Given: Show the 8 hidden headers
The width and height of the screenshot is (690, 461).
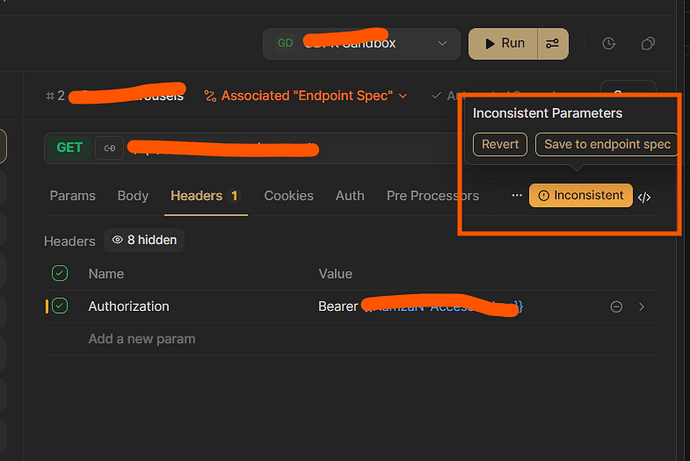Looking at the screenshot, I should (x=144, y=240).
